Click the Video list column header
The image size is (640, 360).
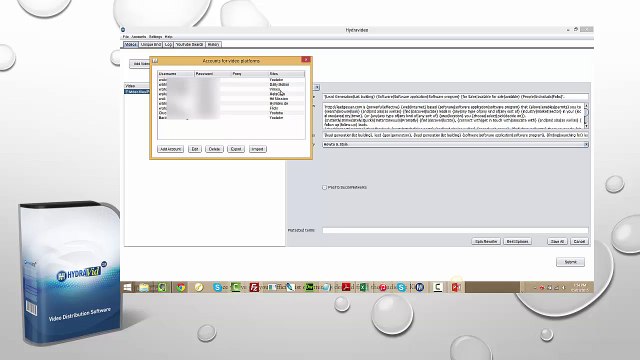tap(137, 86)
